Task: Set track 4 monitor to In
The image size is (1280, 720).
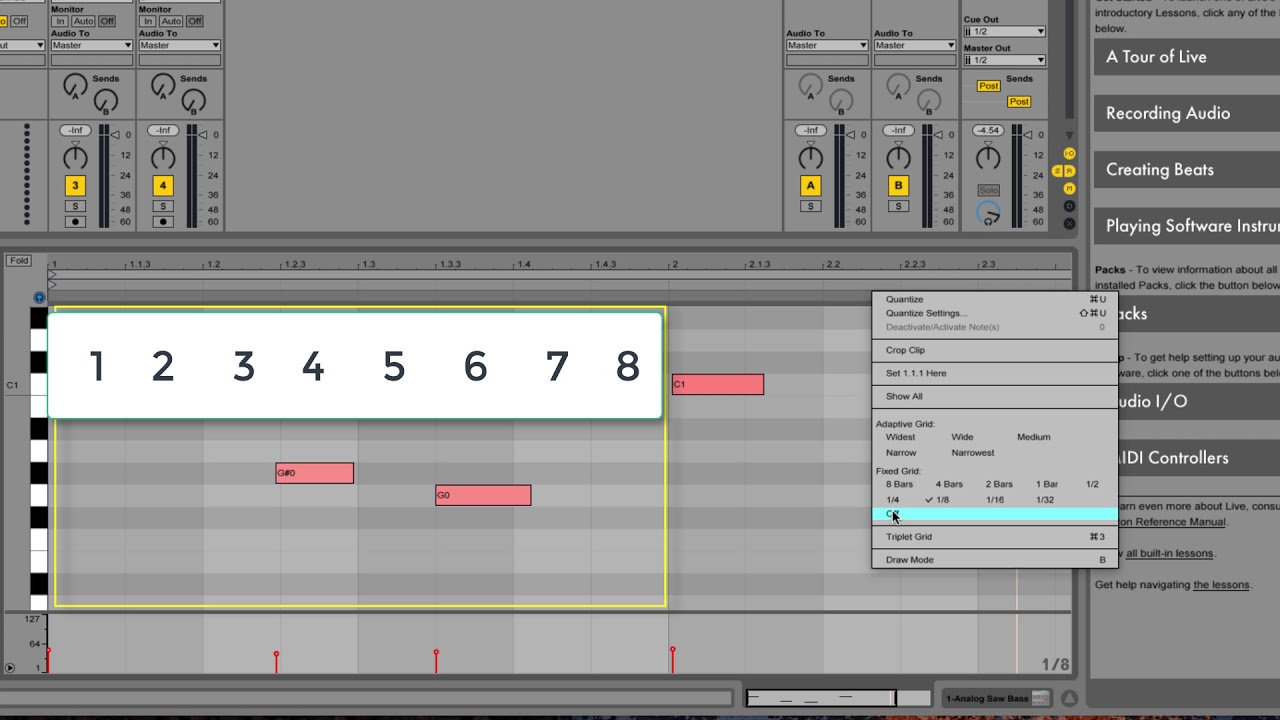Action: [x=147, y=21]
